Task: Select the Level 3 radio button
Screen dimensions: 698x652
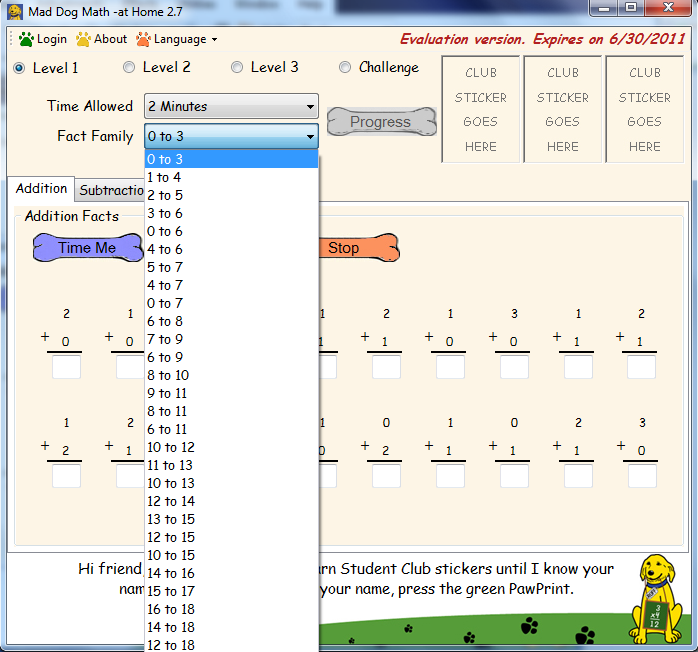Action: coord(237,67)
